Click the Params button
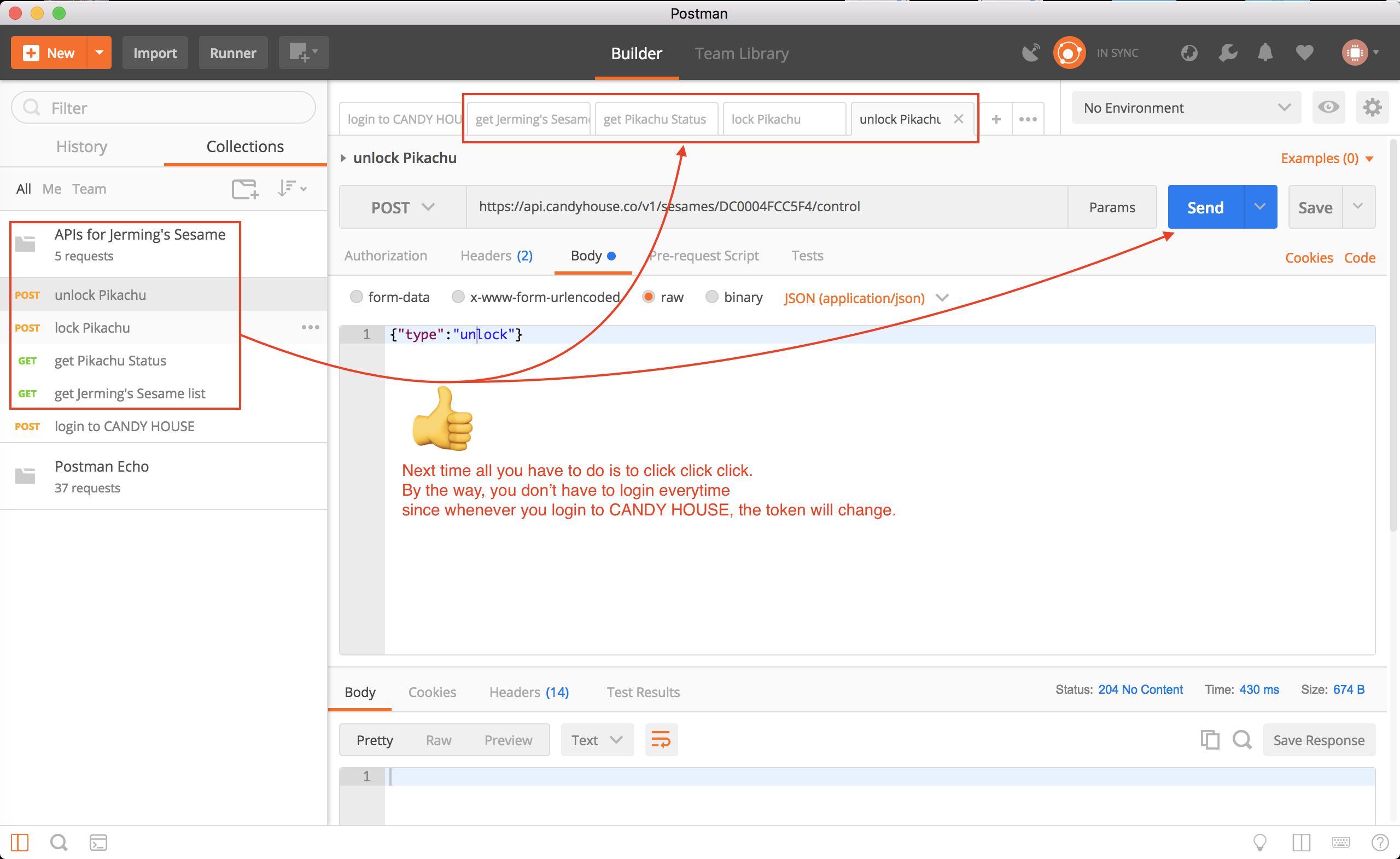This screenshot has width=1400, height=859. [1112, 207]
